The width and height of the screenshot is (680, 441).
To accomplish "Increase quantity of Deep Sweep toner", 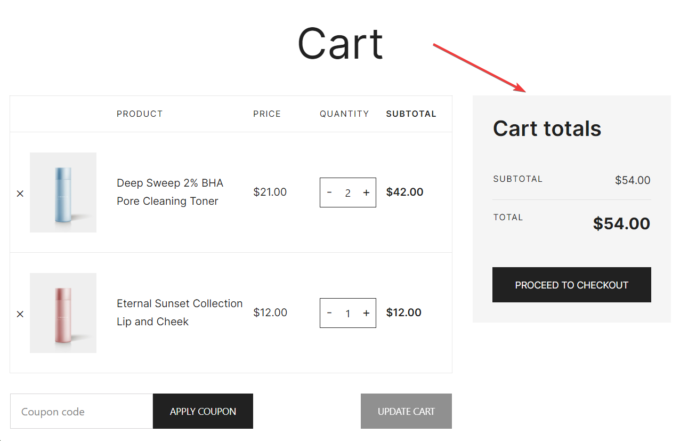I will click(x=366, y=193).
